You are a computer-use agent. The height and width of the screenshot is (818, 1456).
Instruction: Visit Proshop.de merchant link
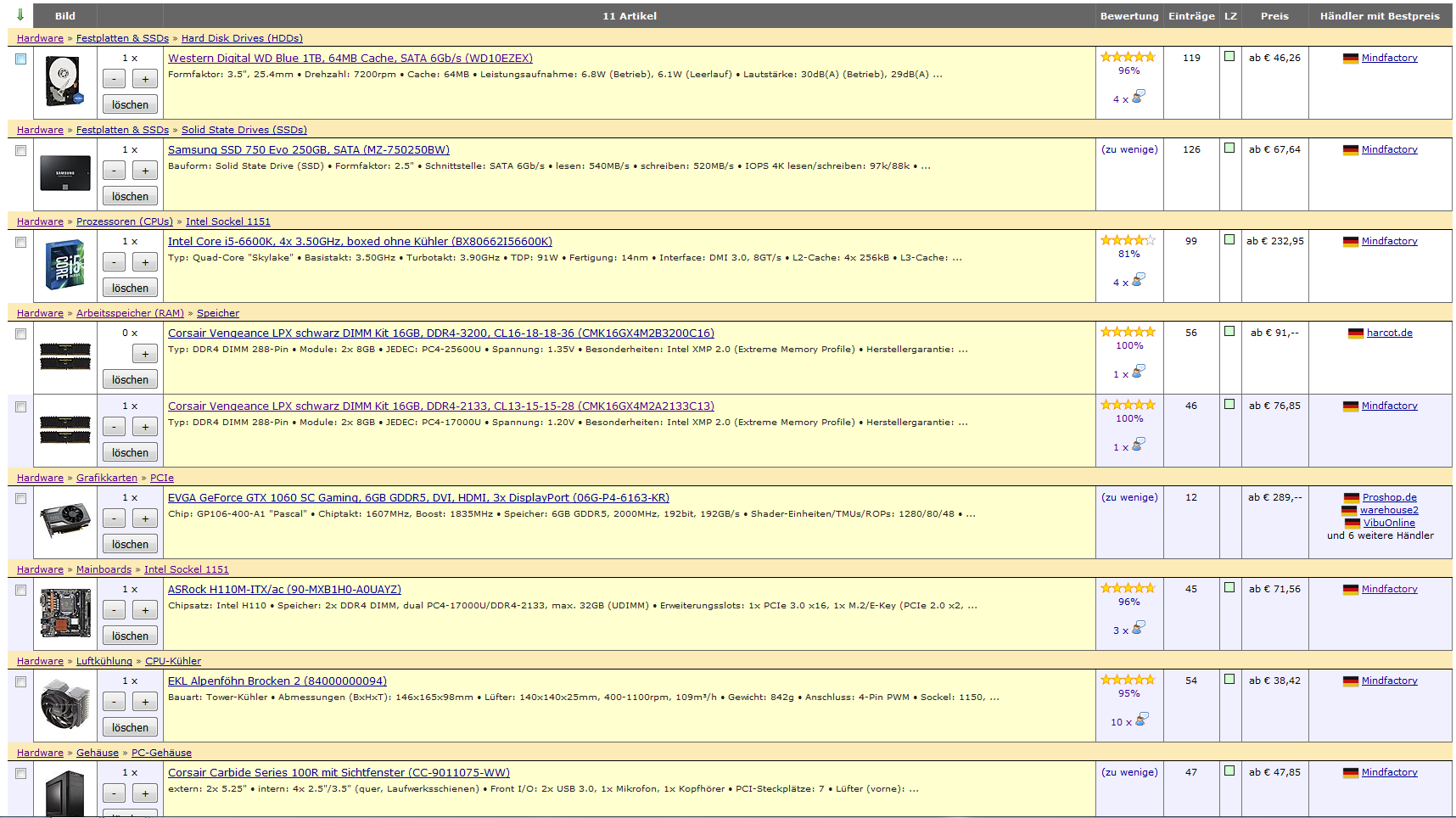pyautogui.click(x=1390, y=497)
